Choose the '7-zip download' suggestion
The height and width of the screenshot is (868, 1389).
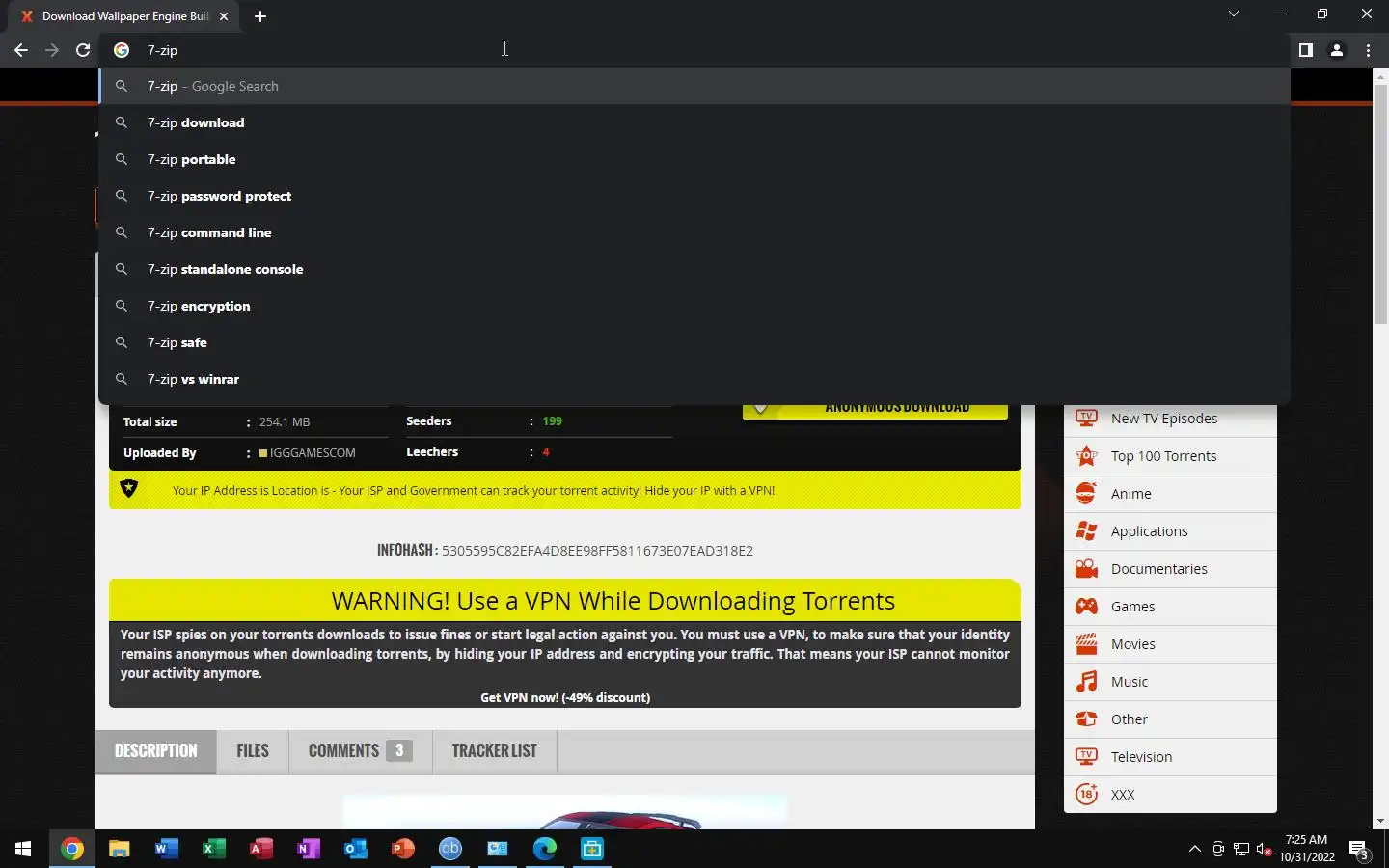(694, 122)
